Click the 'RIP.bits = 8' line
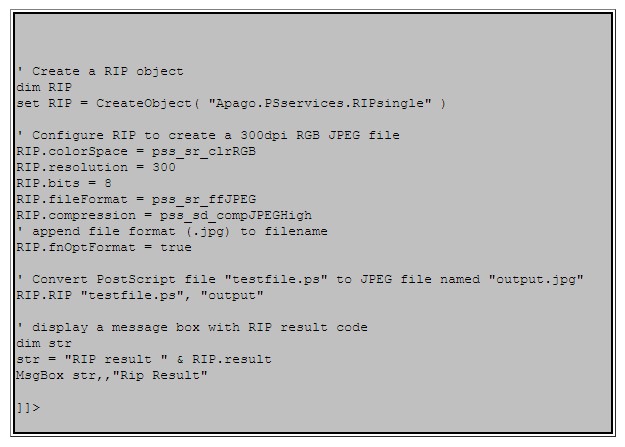 click(64, 183)
